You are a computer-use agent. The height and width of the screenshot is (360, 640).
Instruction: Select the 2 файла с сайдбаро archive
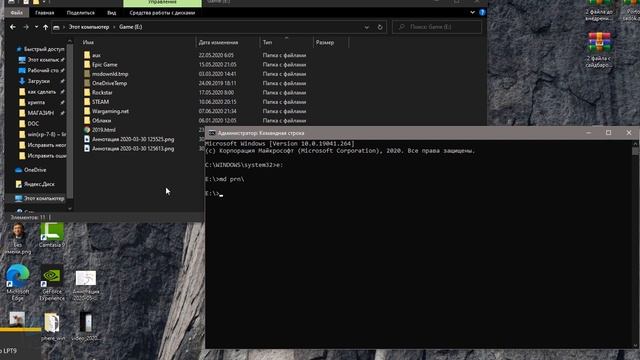pyautogui.click(x=599, y=50)
